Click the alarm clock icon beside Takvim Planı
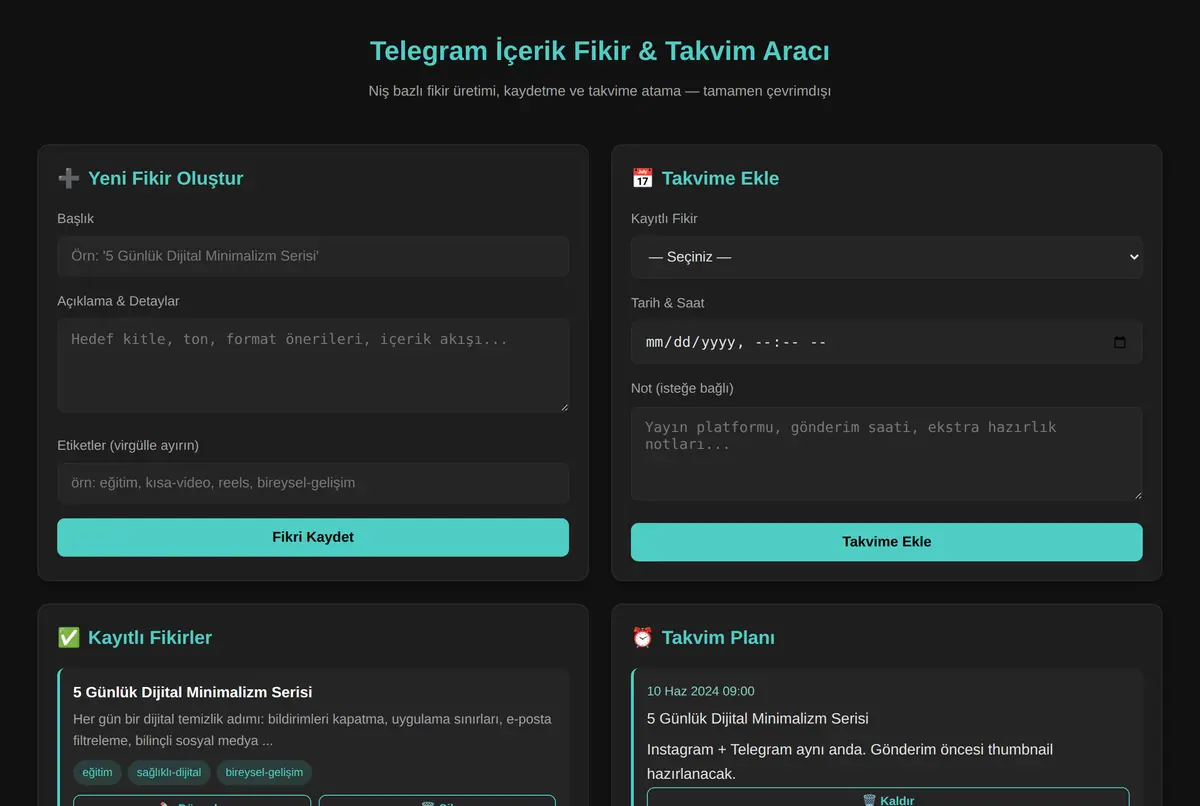The width and height of the screenshot is (1200, 806). pos(642,637)
